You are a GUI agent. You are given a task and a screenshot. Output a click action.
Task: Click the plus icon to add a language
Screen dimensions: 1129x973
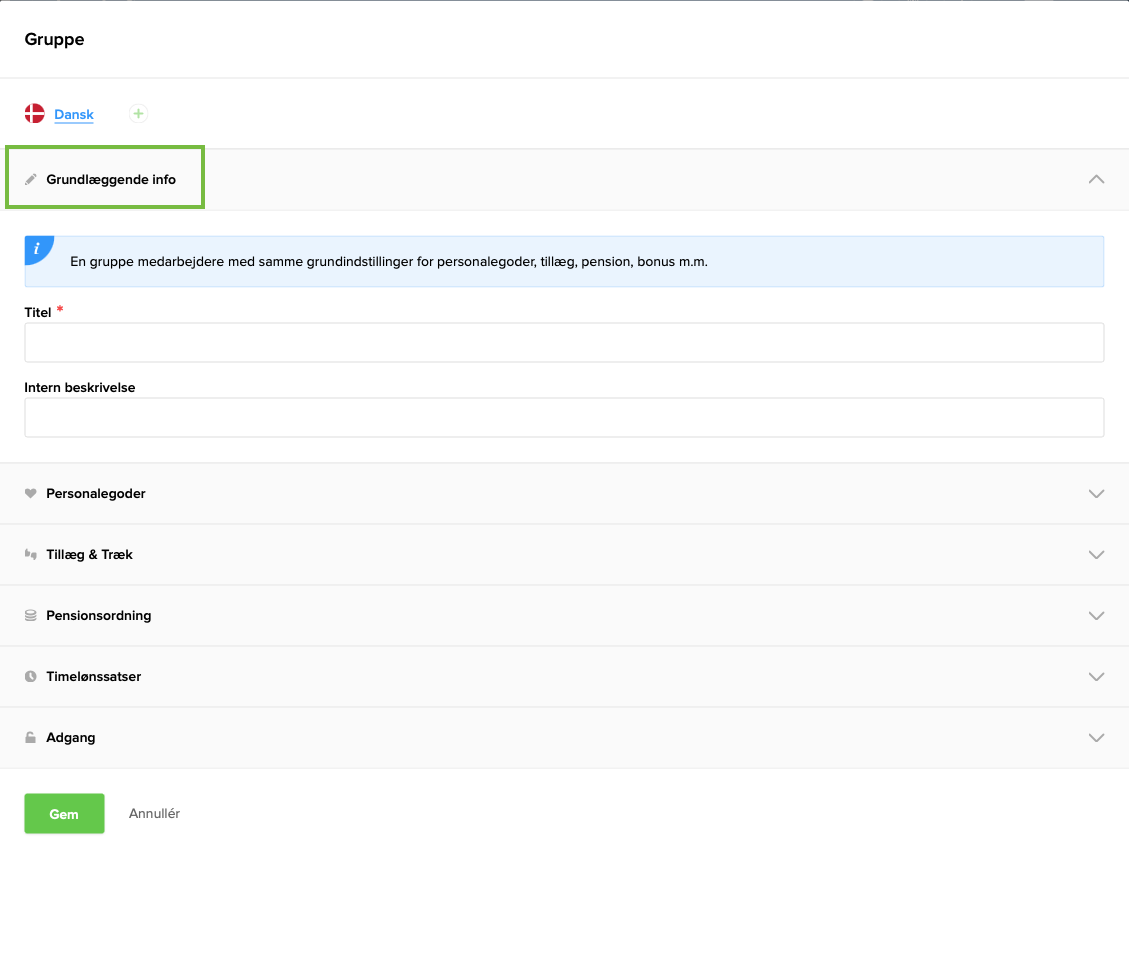(x=138, y=113)
